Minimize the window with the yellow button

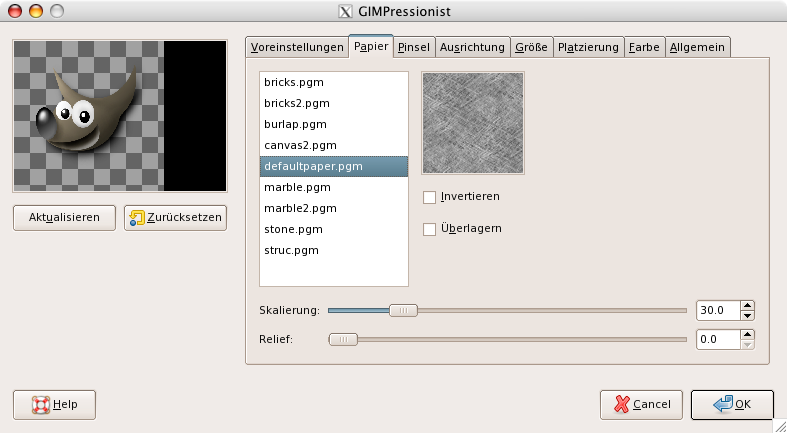(36, 11)
